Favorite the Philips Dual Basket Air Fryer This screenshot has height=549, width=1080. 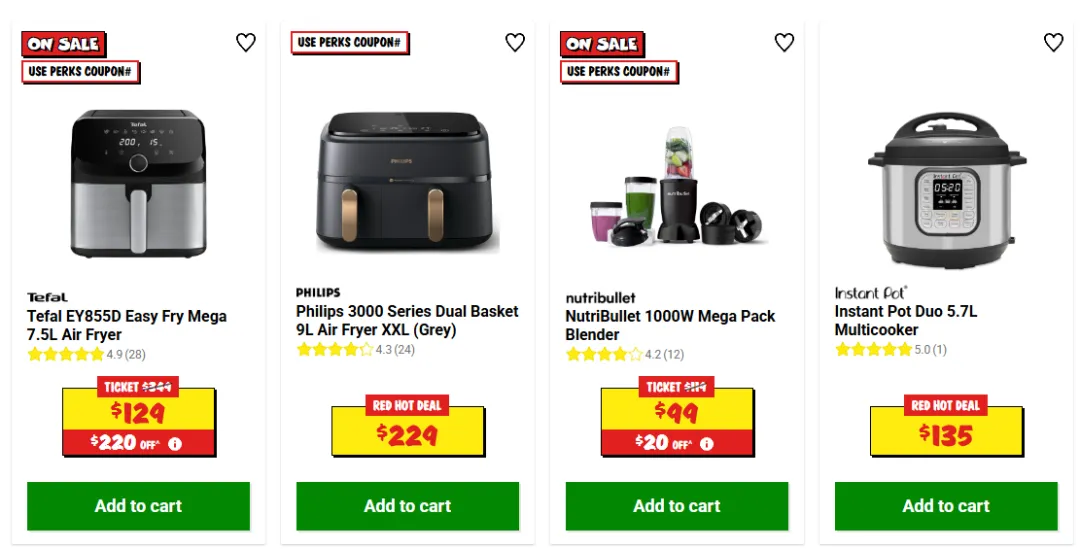pyautogui.click(x=515, y=43)
